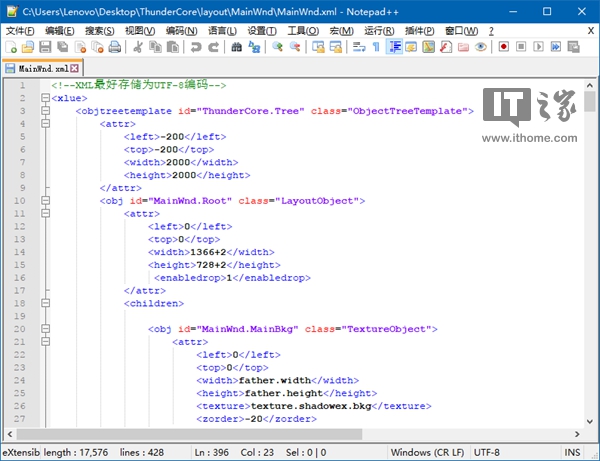Click the horizontal scrollbar right arrow
This screenshot has height=461, width=600.
[x=577, y=434]
